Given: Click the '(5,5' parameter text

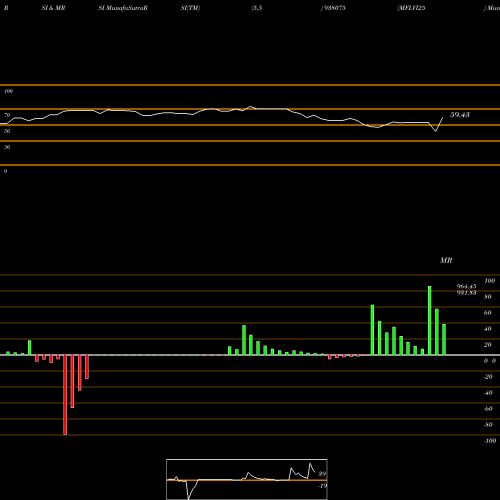Looking at the screenshot, I should pyautogui.click(x=257, y=8).
